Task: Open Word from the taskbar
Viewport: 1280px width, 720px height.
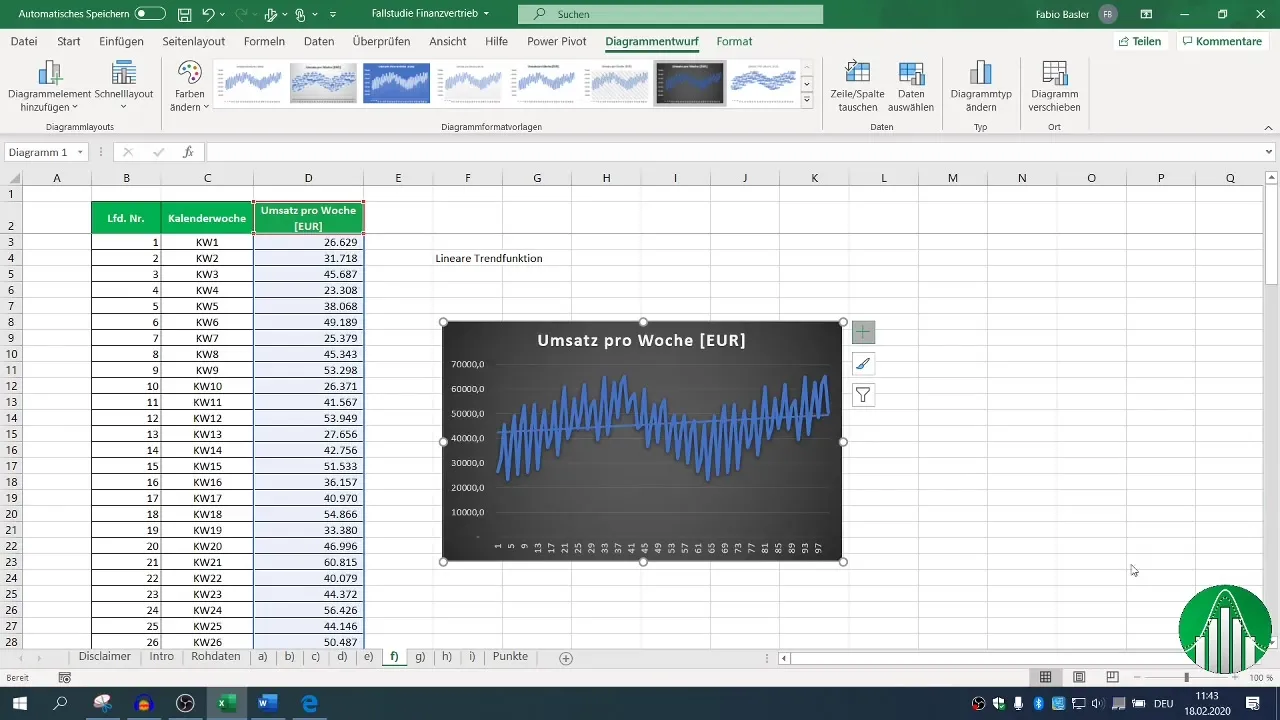Action: [267, 703]
